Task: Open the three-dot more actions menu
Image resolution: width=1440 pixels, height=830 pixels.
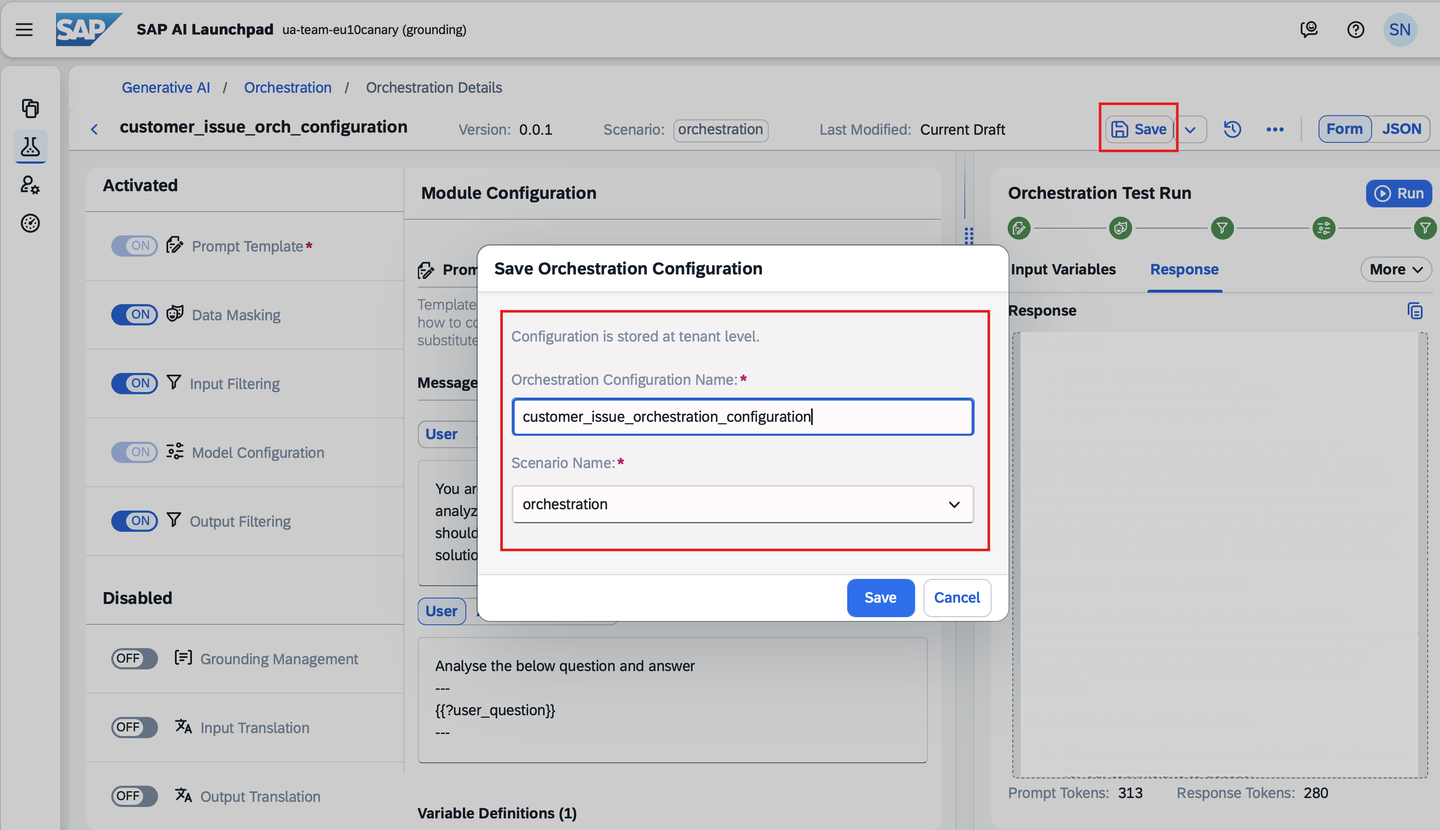Action: click(x=1275, y=129)
